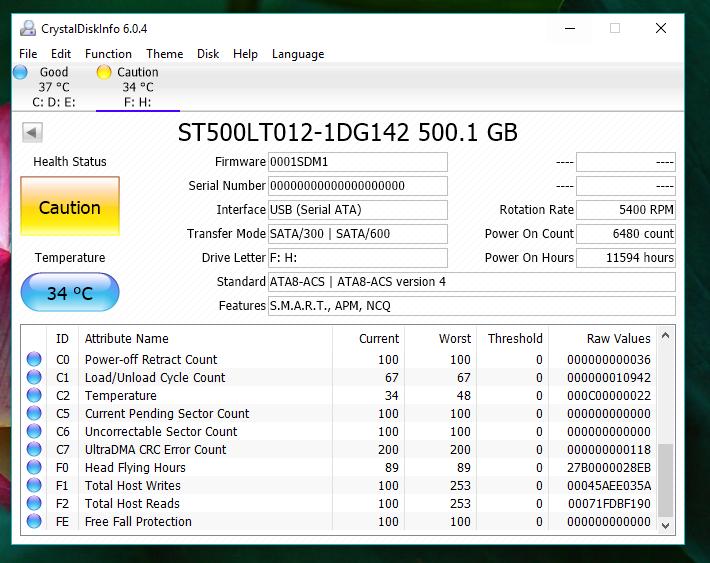Viewport: 710px width, 563px height.
Task: Click the Power On Hours 11594 field
Action: tap(626, 258)
